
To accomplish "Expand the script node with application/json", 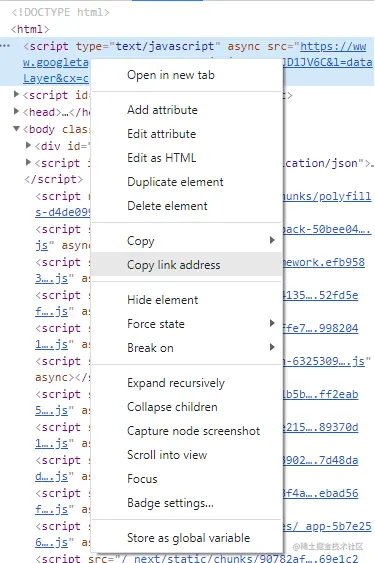I will pyautogui.click(x=28, y=162).
